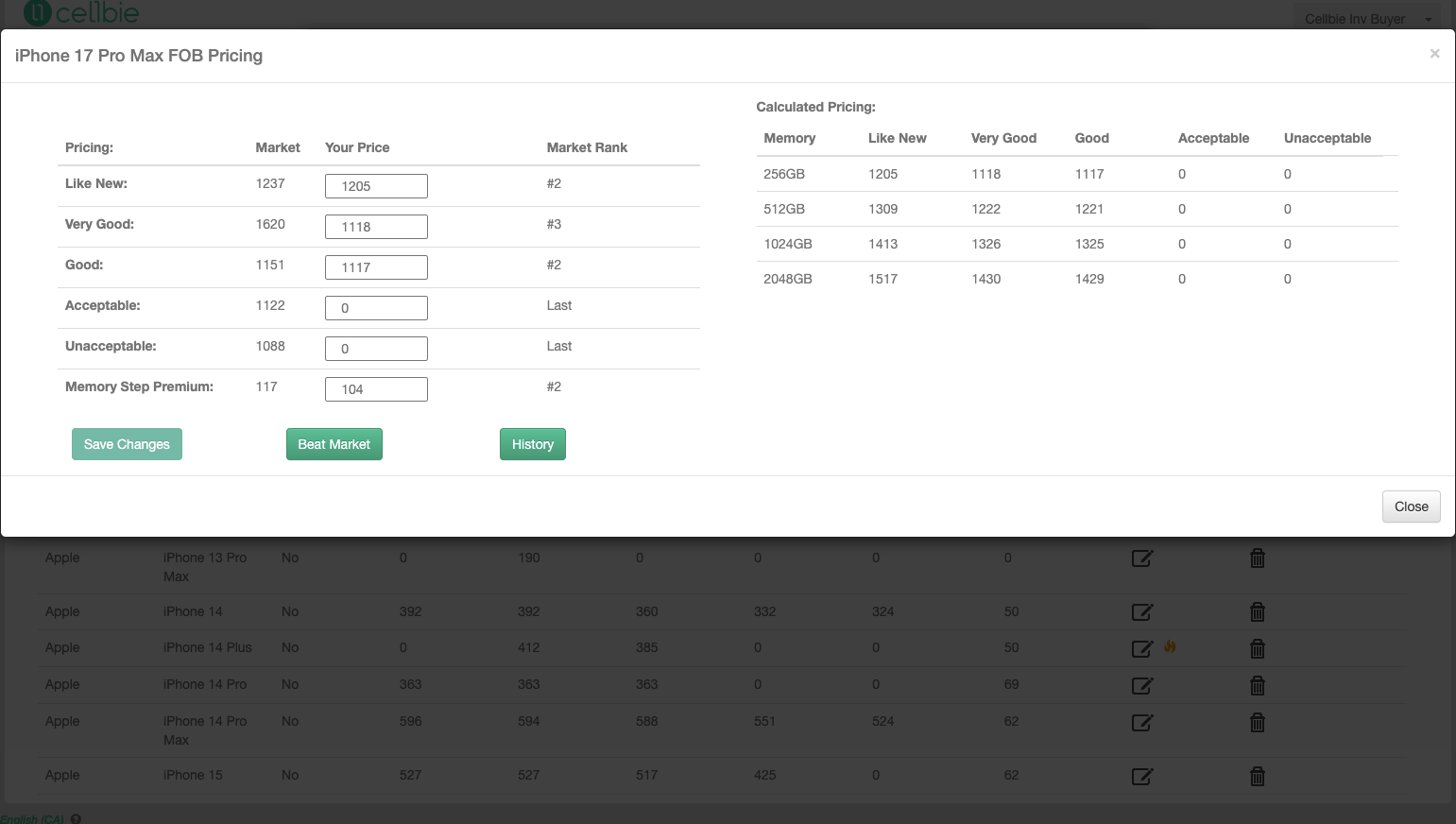This screenshot has width=1456, height=824.
Task: Click the 1024GB memory row label
Action: pos(788,244)
